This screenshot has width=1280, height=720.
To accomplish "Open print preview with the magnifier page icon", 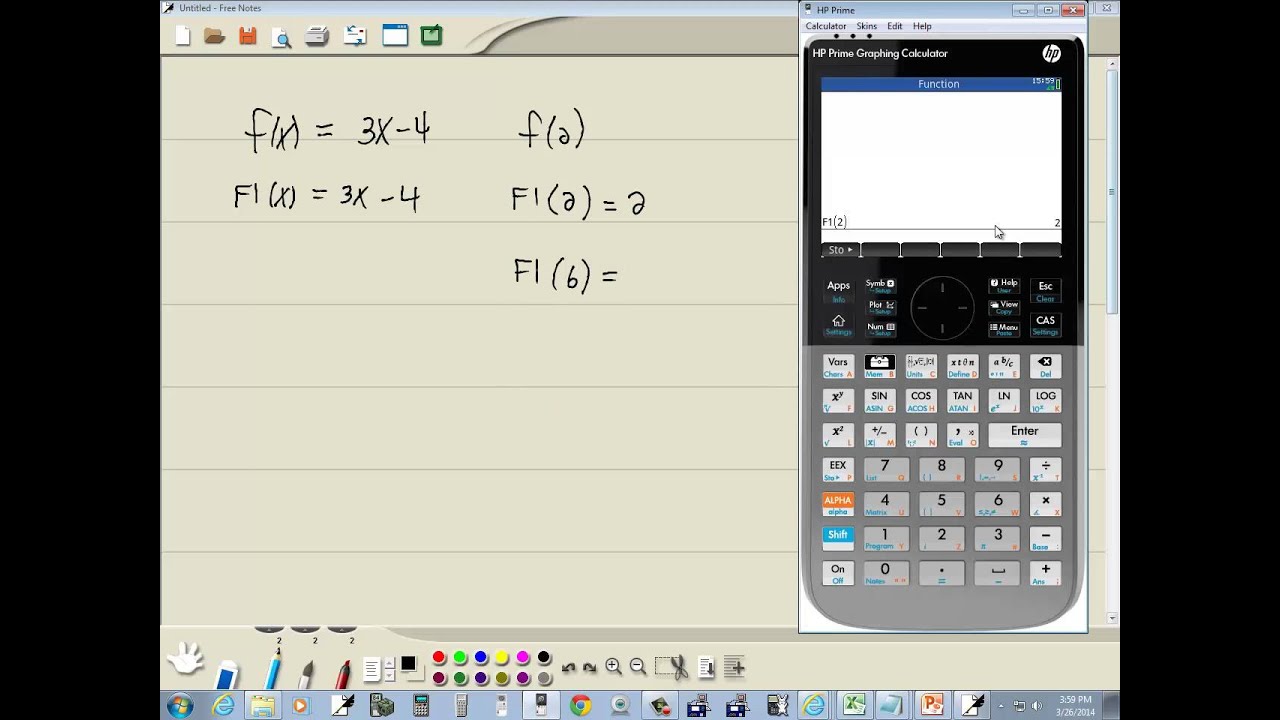I will coord(282,37).
